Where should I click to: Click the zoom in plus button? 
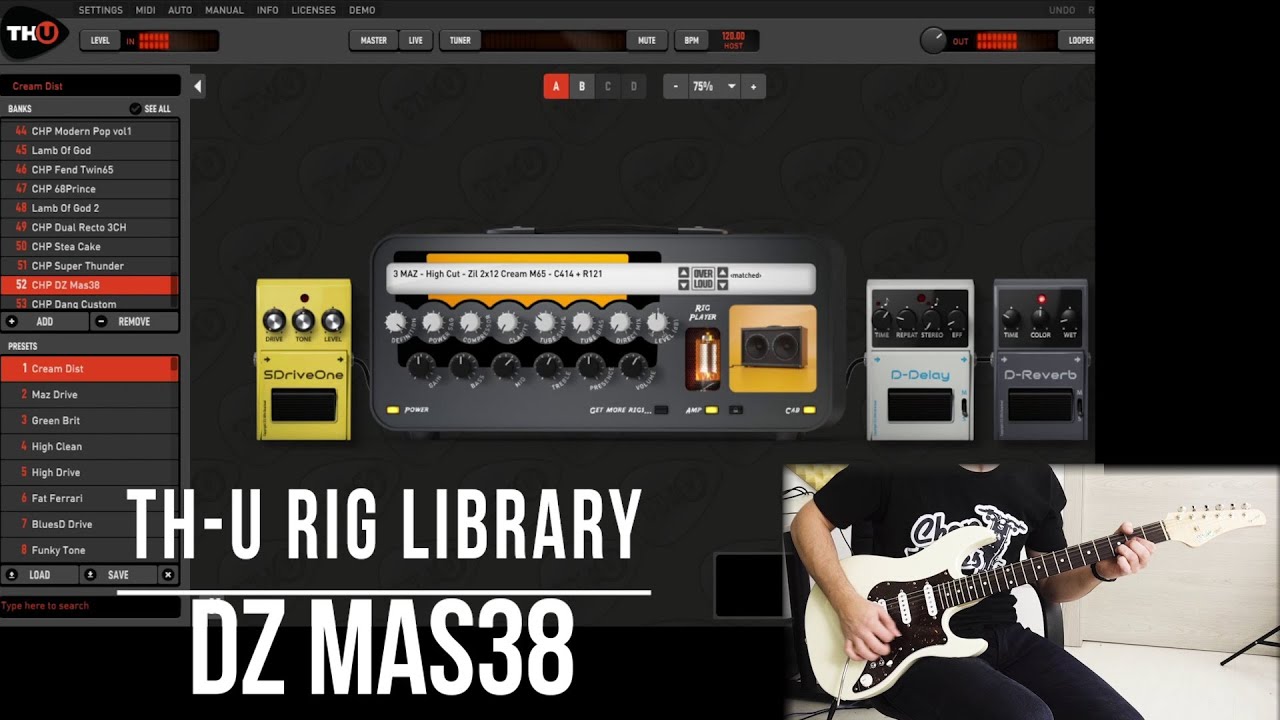(753, 87)
